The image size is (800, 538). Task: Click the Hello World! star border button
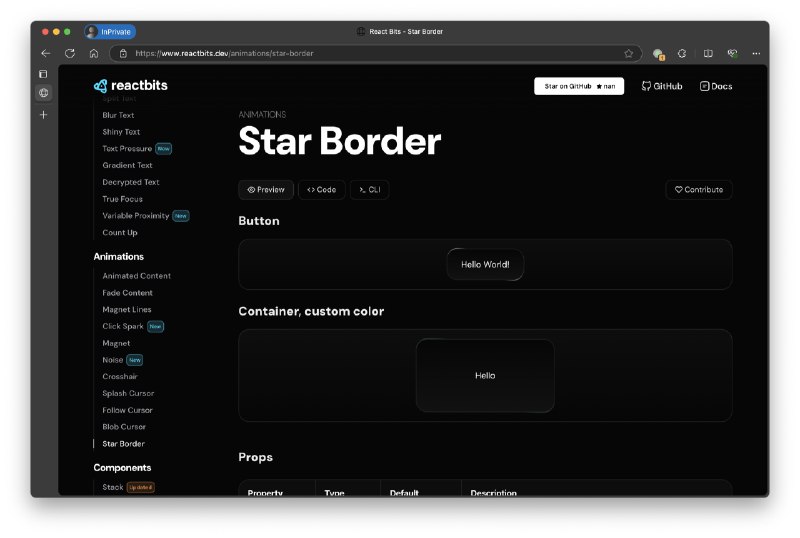click(x=485, y=264)
